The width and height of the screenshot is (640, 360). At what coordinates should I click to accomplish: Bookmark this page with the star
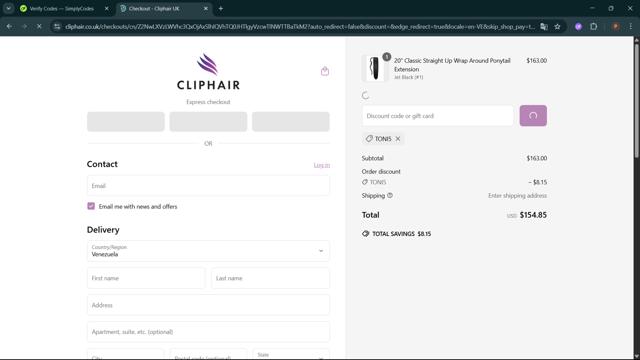557,27
